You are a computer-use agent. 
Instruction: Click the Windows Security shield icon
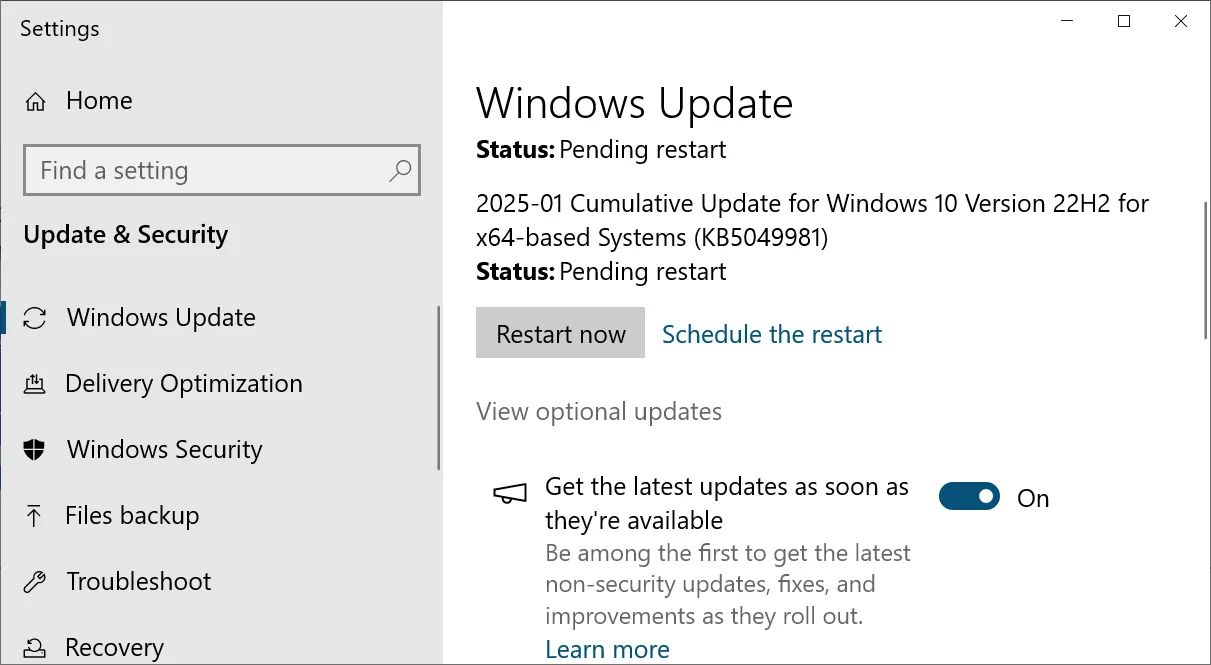tap(35, 450)
